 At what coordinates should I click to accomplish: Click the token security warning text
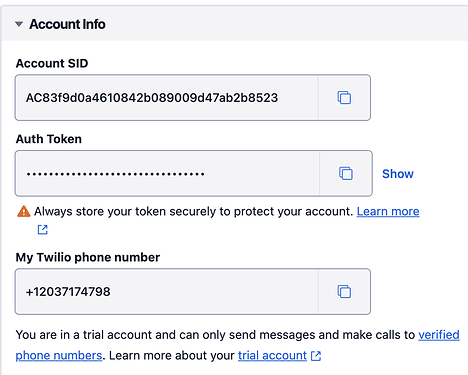(193, 211)
